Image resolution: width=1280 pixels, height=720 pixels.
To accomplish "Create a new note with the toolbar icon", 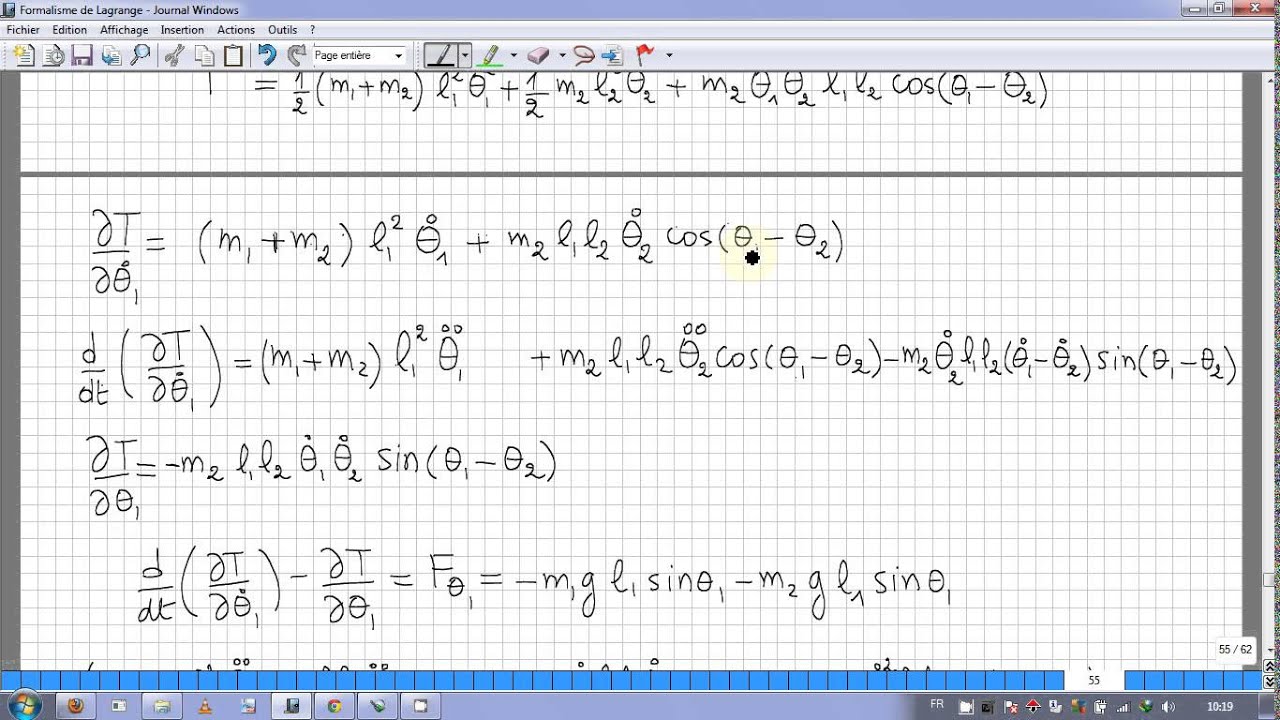I will (x=25, y=55).
